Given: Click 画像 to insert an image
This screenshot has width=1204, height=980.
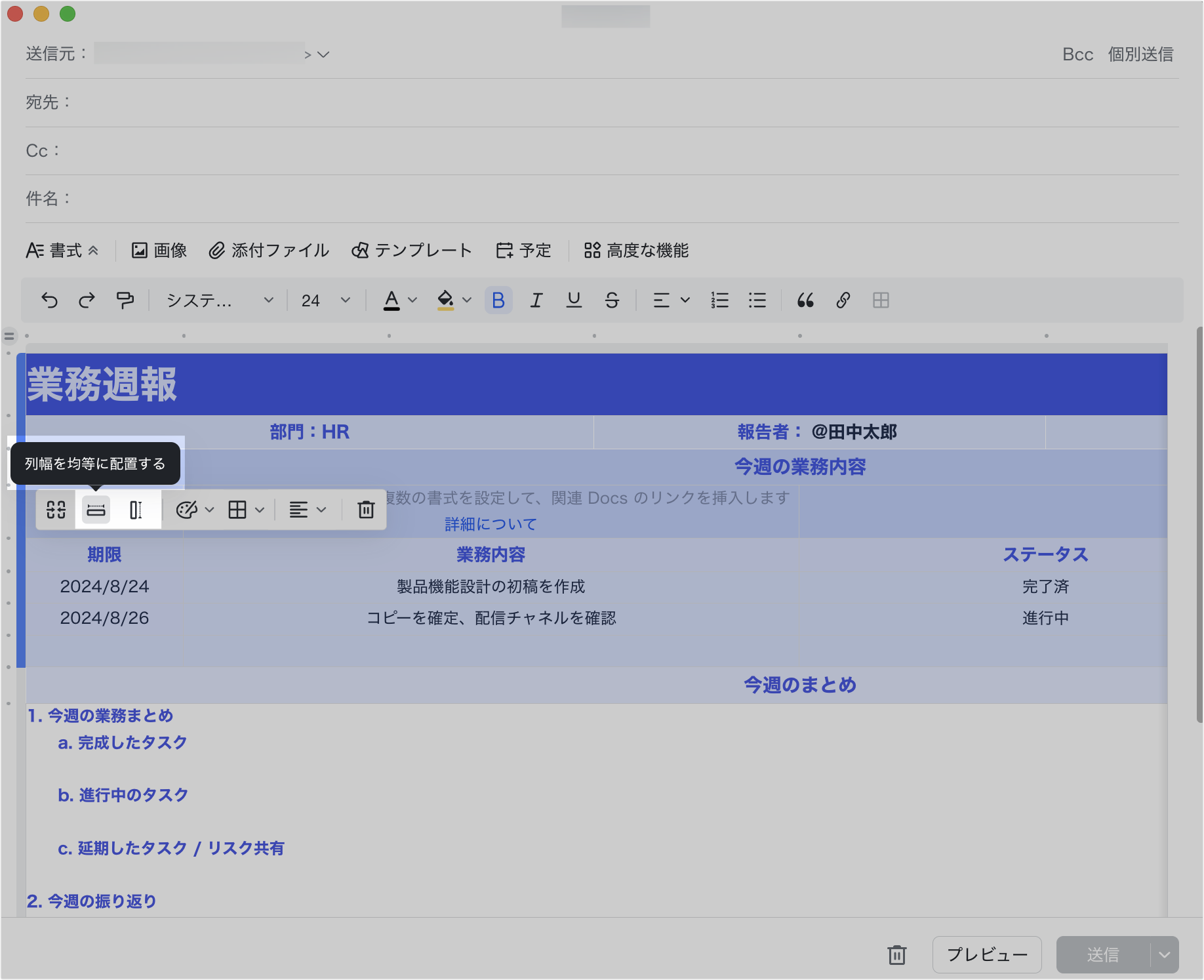Looking at the screenshot, I should (x=159, y=251).
